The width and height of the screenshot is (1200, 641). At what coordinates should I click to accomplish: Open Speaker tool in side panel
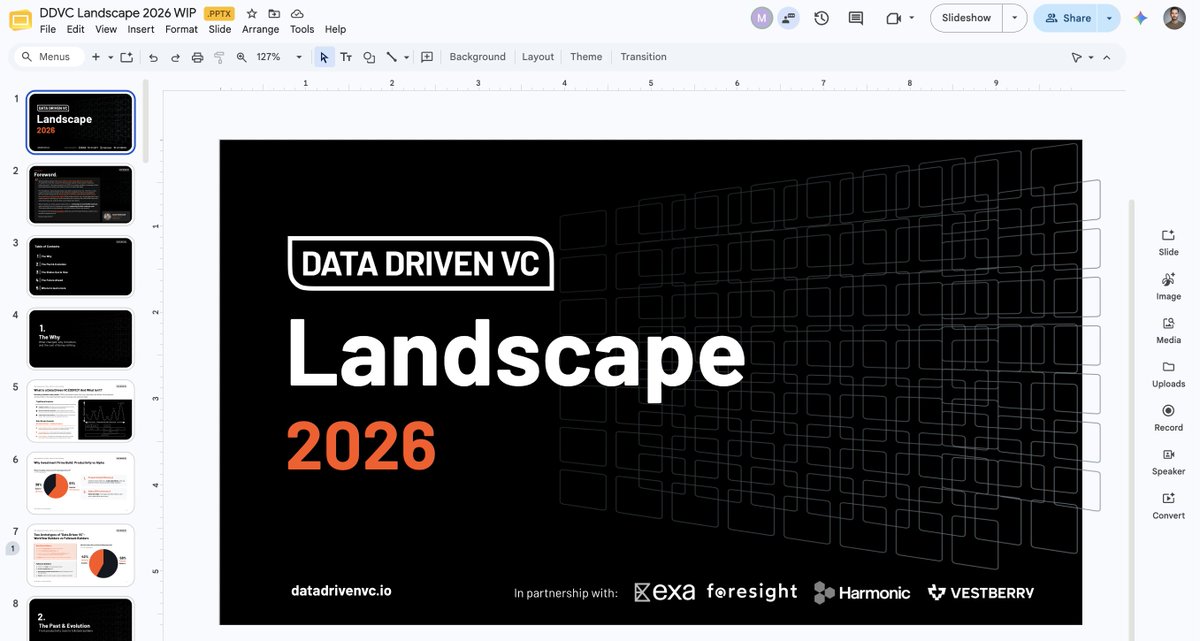1168,462
